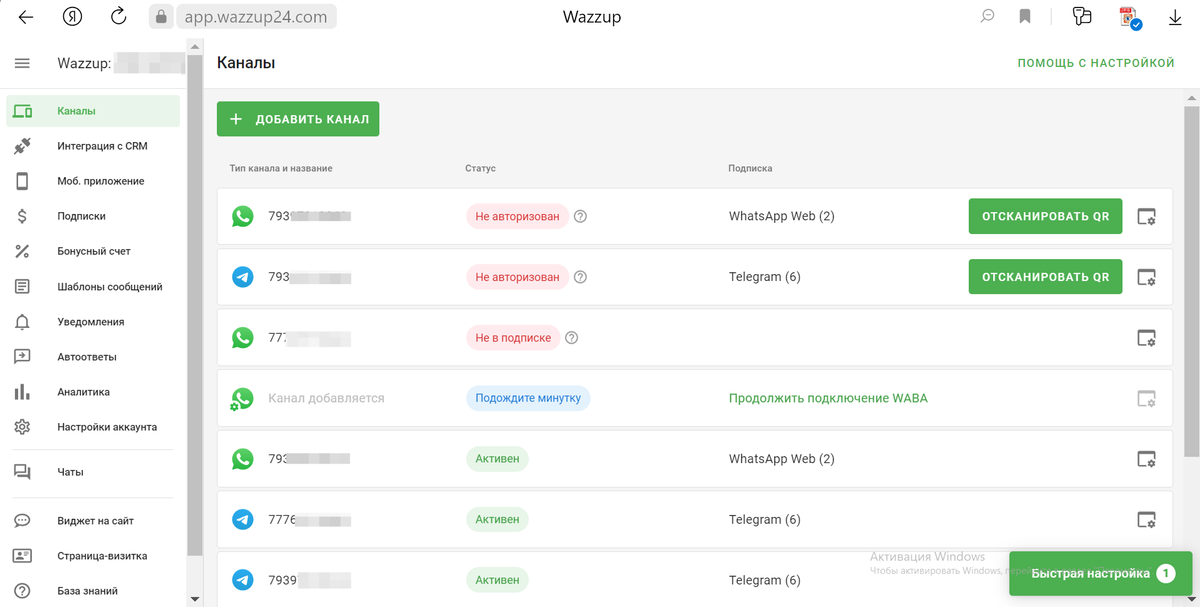Open browser downloads arrow

(x=1175, y=17)
